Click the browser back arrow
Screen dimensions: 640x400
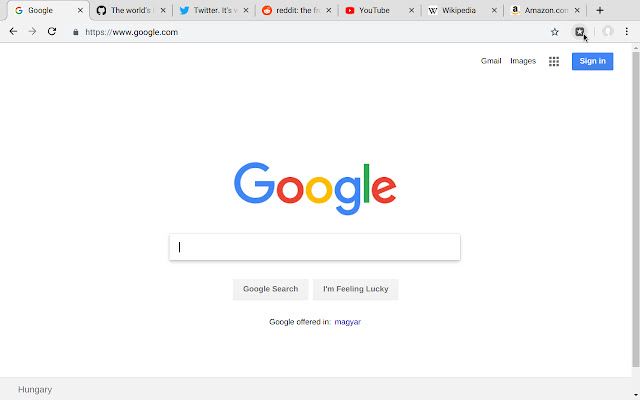point(13,31)
